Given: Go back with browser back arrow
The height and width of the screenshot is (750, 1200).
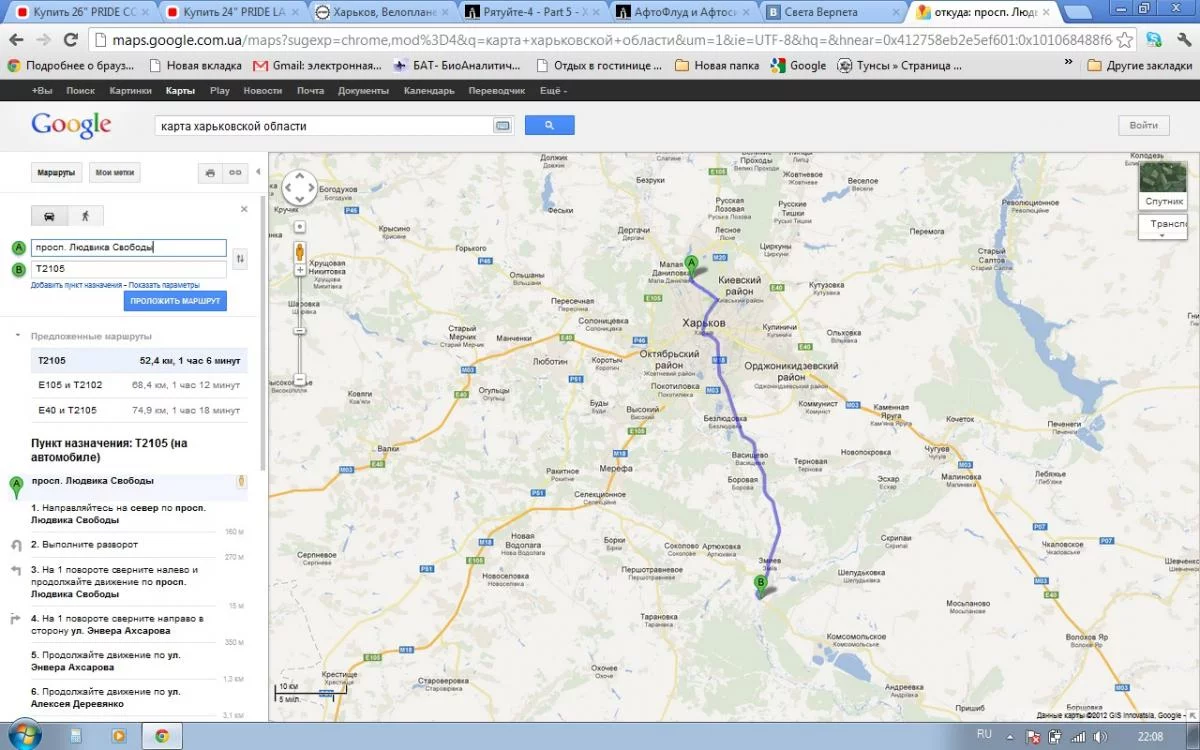Looking at the screenshot, I should [x=17, y=40].
